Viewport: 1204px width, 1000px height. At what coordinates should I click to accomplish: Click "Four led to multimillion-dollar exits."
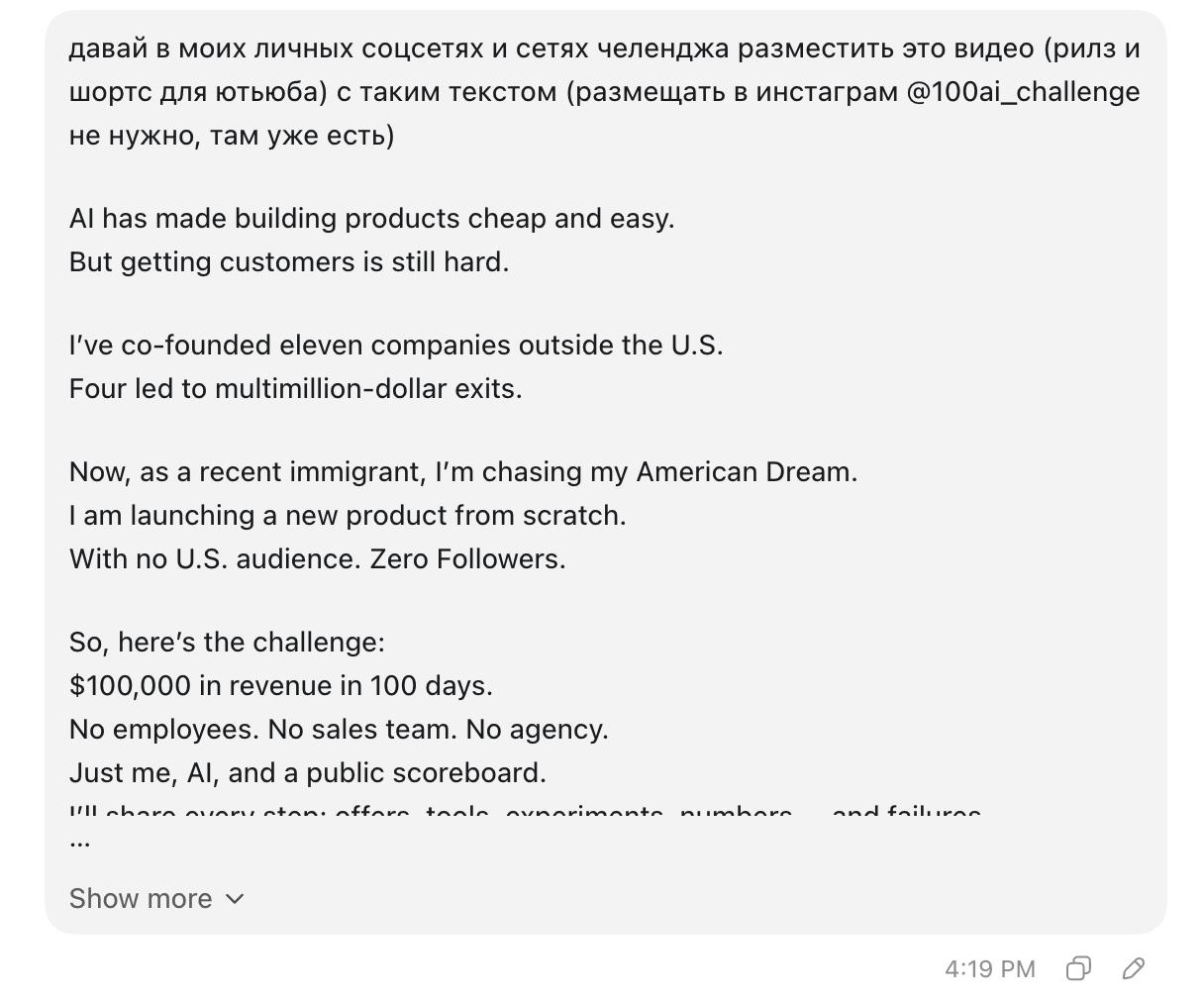(296, 388)
